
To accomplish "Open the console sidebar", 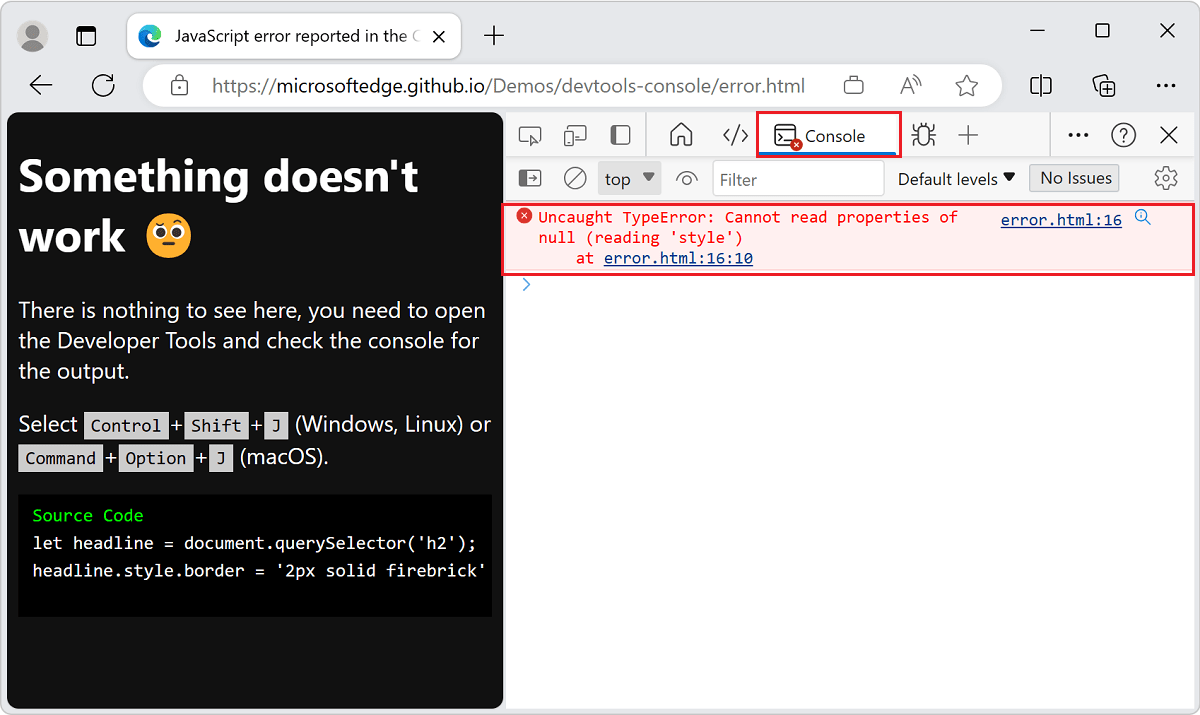I will click(529, 177).
